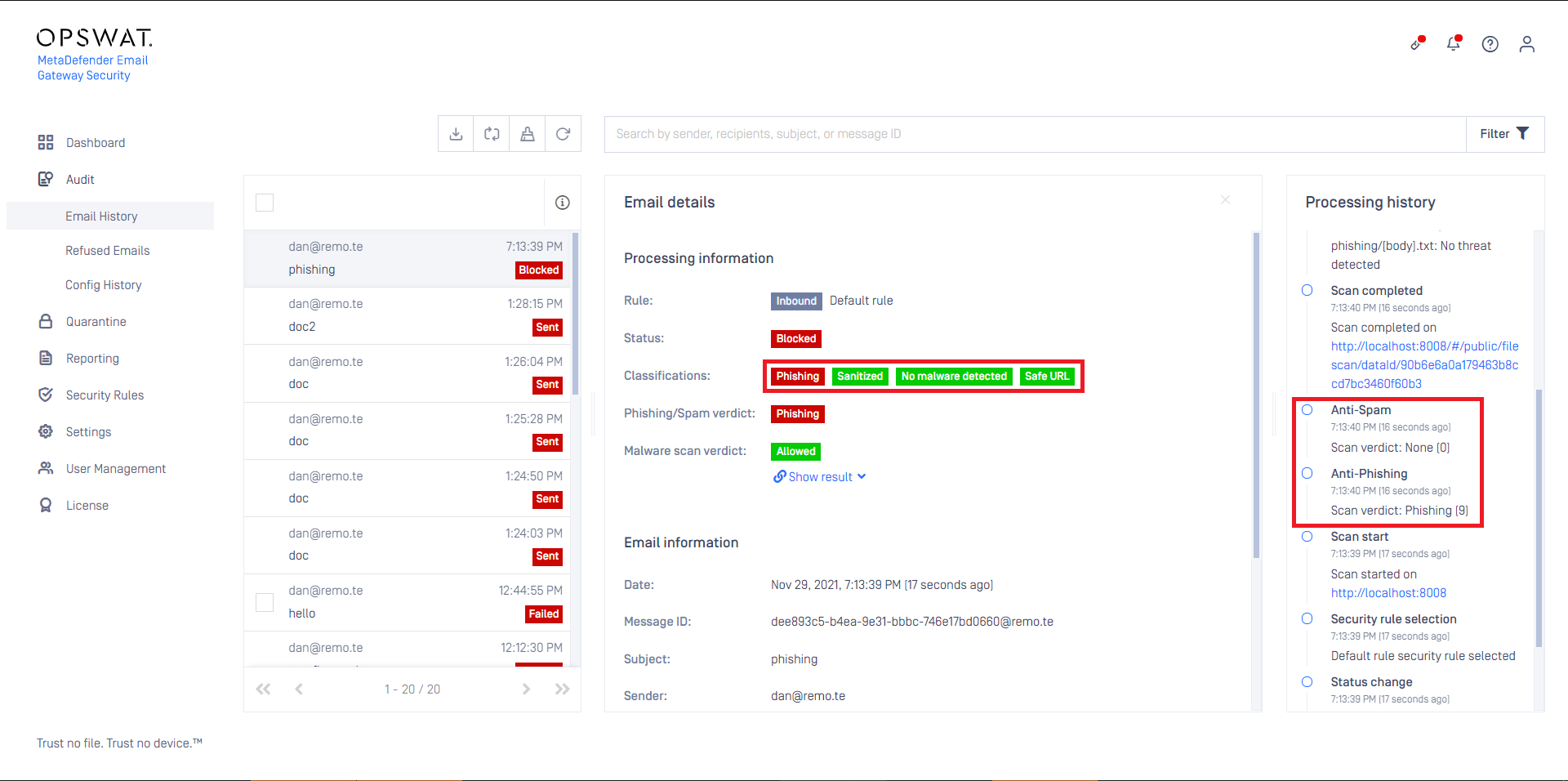Screen dimensions: 1568x781
Task: Open the http://localhost:8008 link
Action: coord(1388,593)
